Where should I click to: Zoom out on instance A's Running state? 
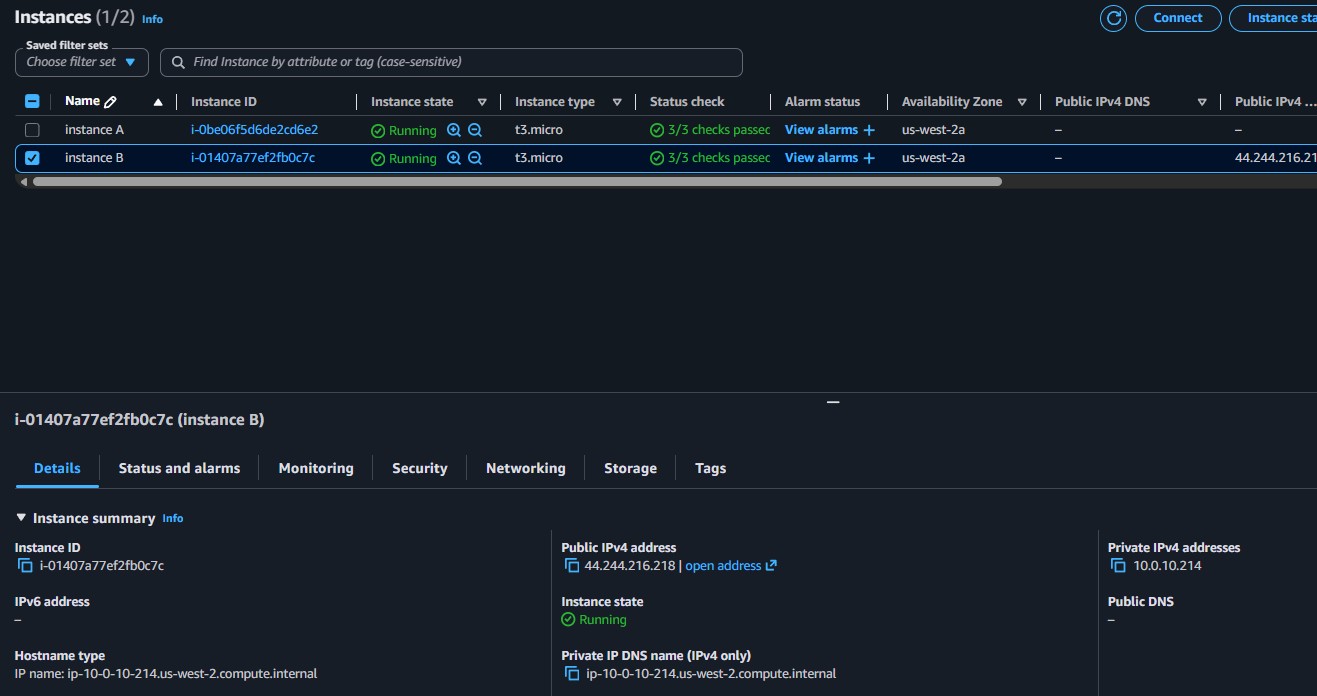click(474, 129)
